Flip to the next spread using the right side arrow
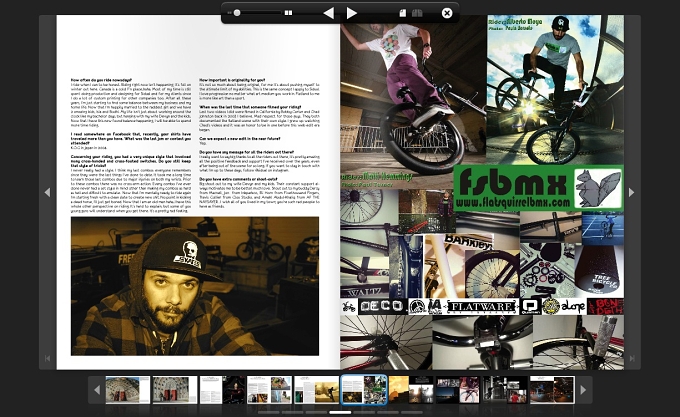This screenshot has height=417, width=680. [x=631, y=192]
